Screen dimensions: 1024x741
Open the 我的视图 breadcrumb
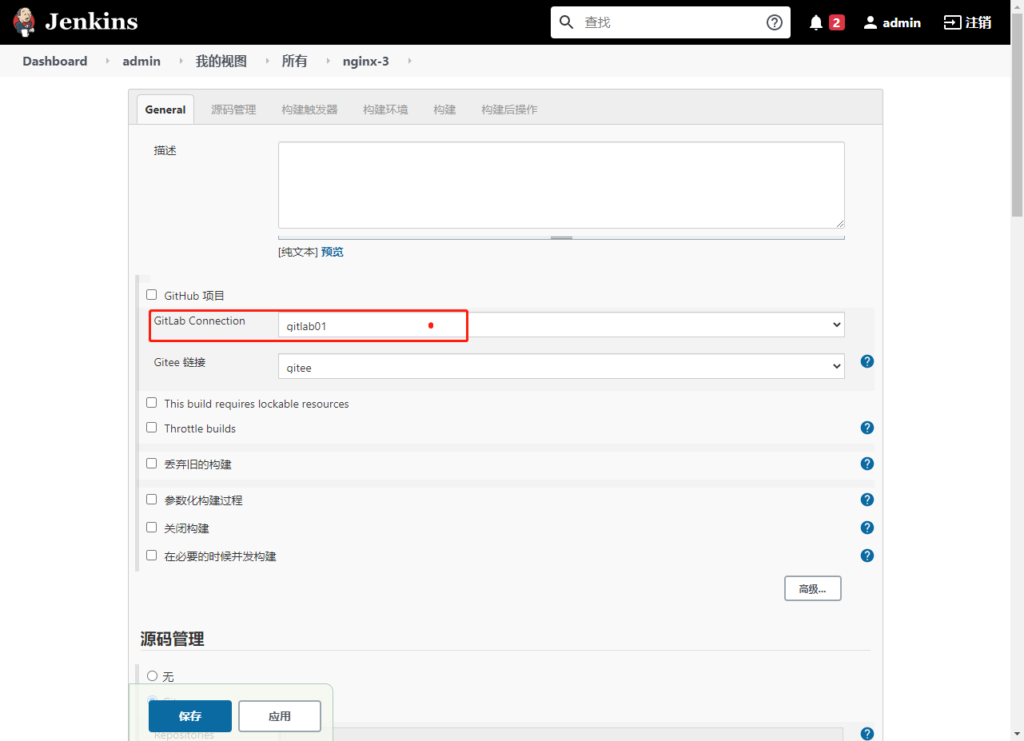[221, 61]
